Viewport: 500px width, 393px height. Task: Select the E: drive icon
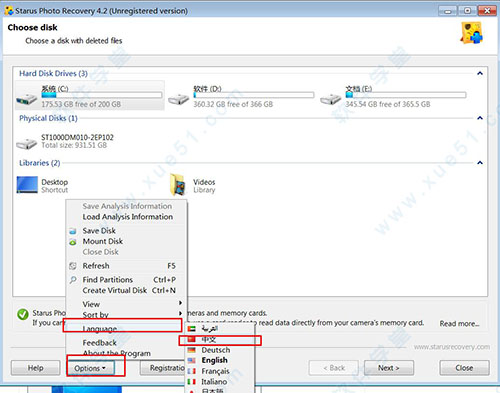[330, 99]
